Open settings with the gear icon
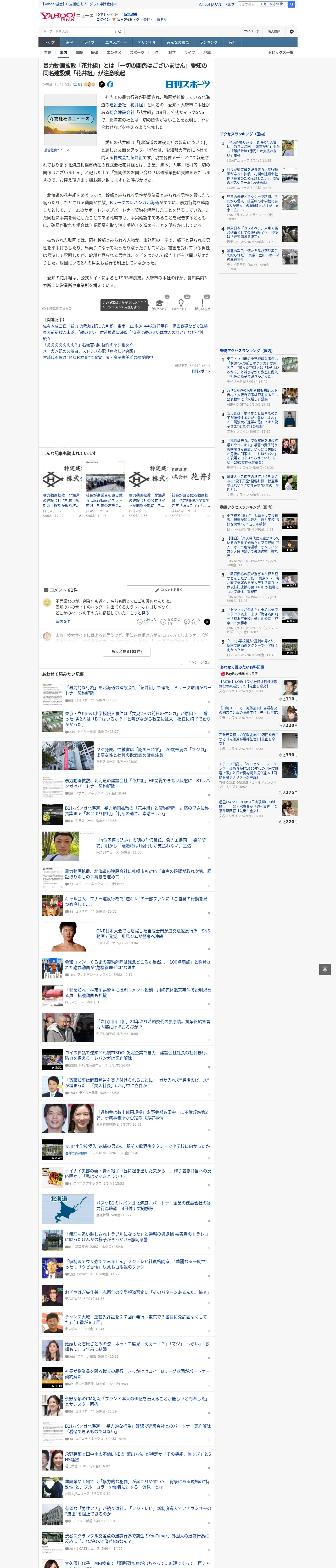336x1568 pixels. 292,31
